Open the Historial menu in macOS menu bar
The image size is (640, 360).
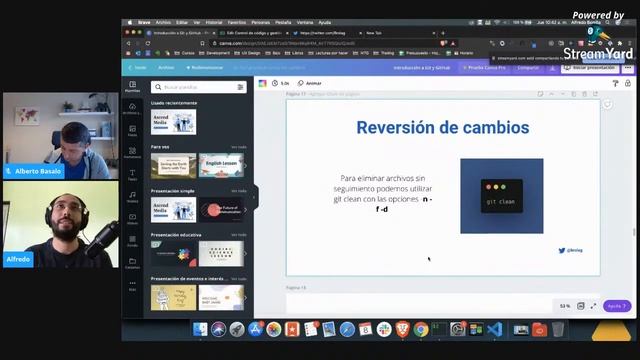214,22
